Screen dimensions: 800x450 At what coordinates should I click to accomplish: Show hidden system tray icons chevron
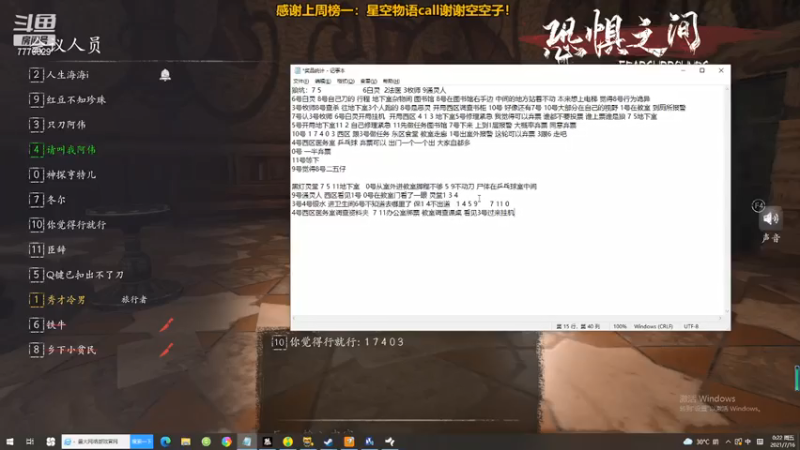728,442
